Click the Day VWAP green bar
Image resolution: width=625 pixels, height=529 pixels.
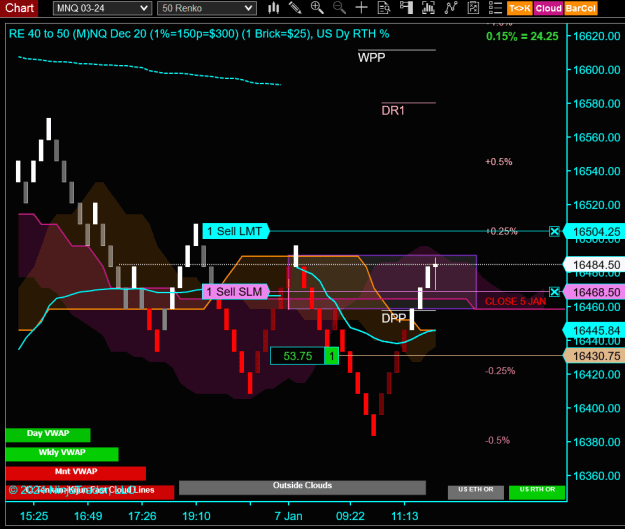click(x=48, y=435)
